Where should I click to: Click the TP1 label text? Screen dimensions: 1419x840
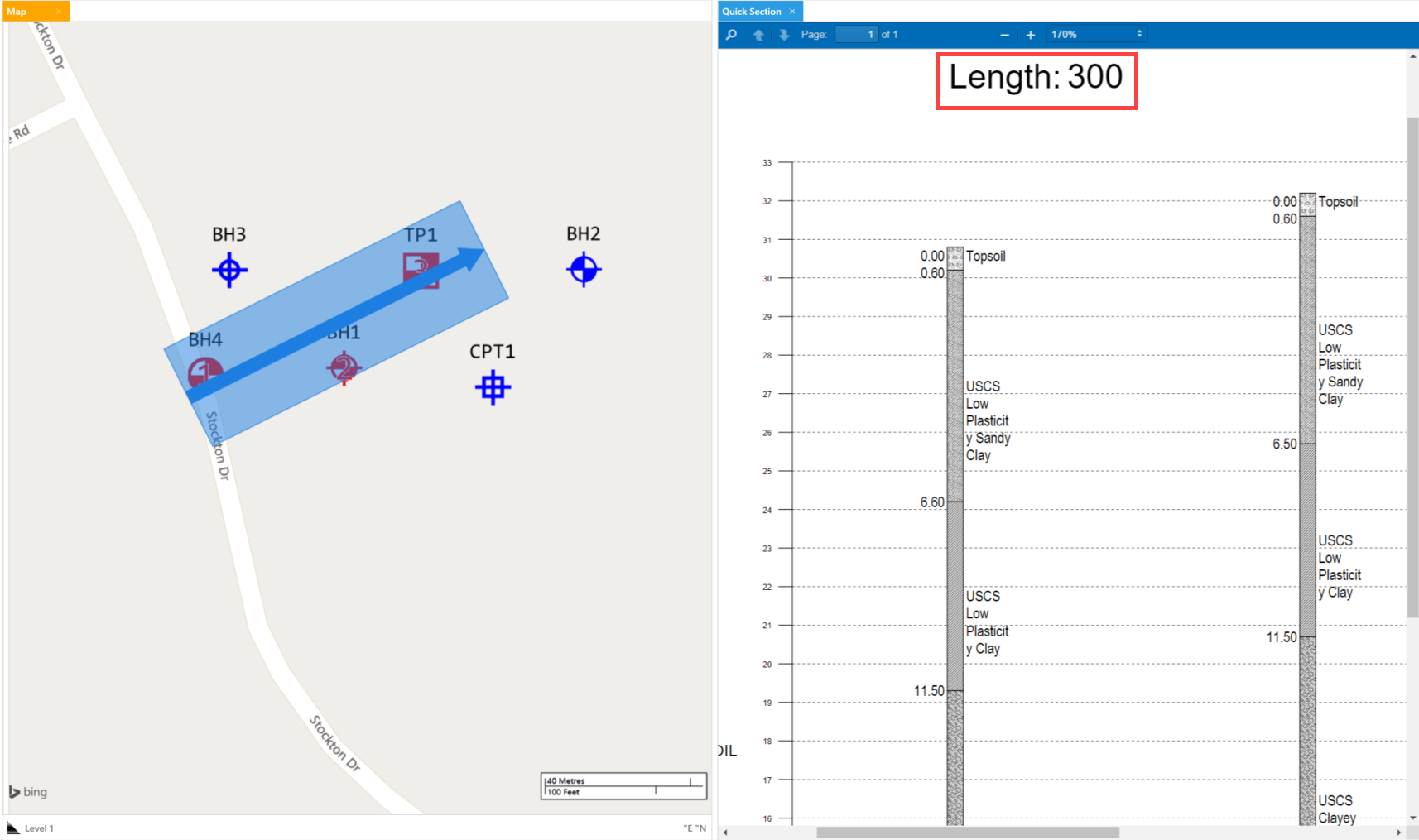pyautogui.click(x=421, y=235)
